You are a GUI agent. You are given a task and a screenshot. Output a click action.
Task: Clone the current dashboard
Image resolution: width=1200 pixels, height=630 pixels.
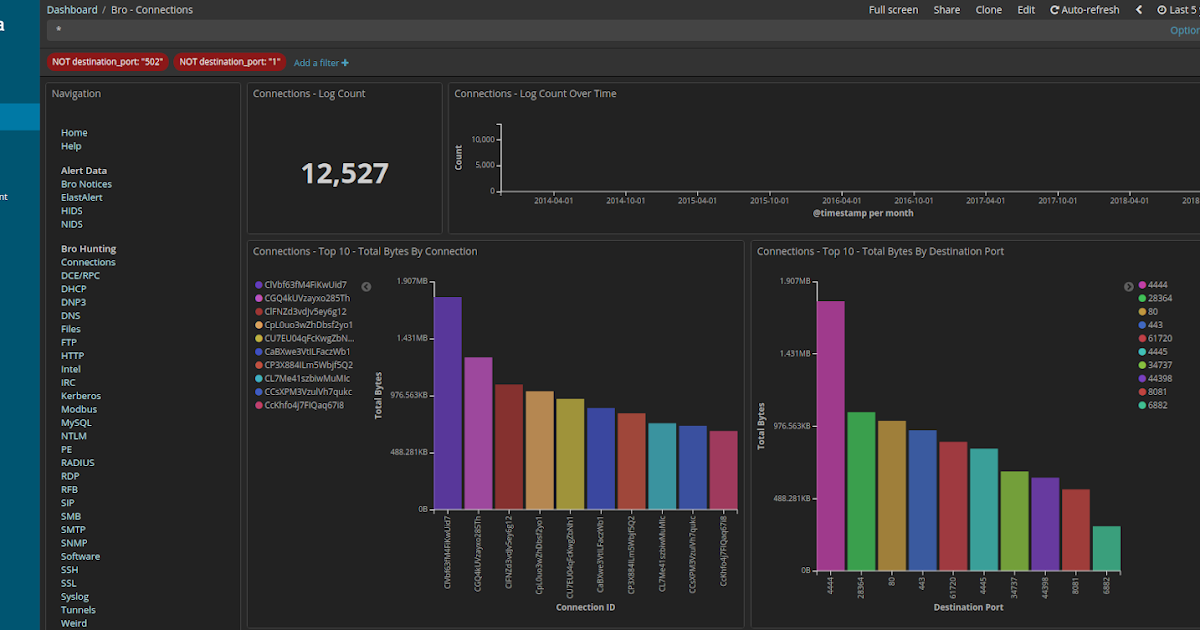click(x=988, y=9)
